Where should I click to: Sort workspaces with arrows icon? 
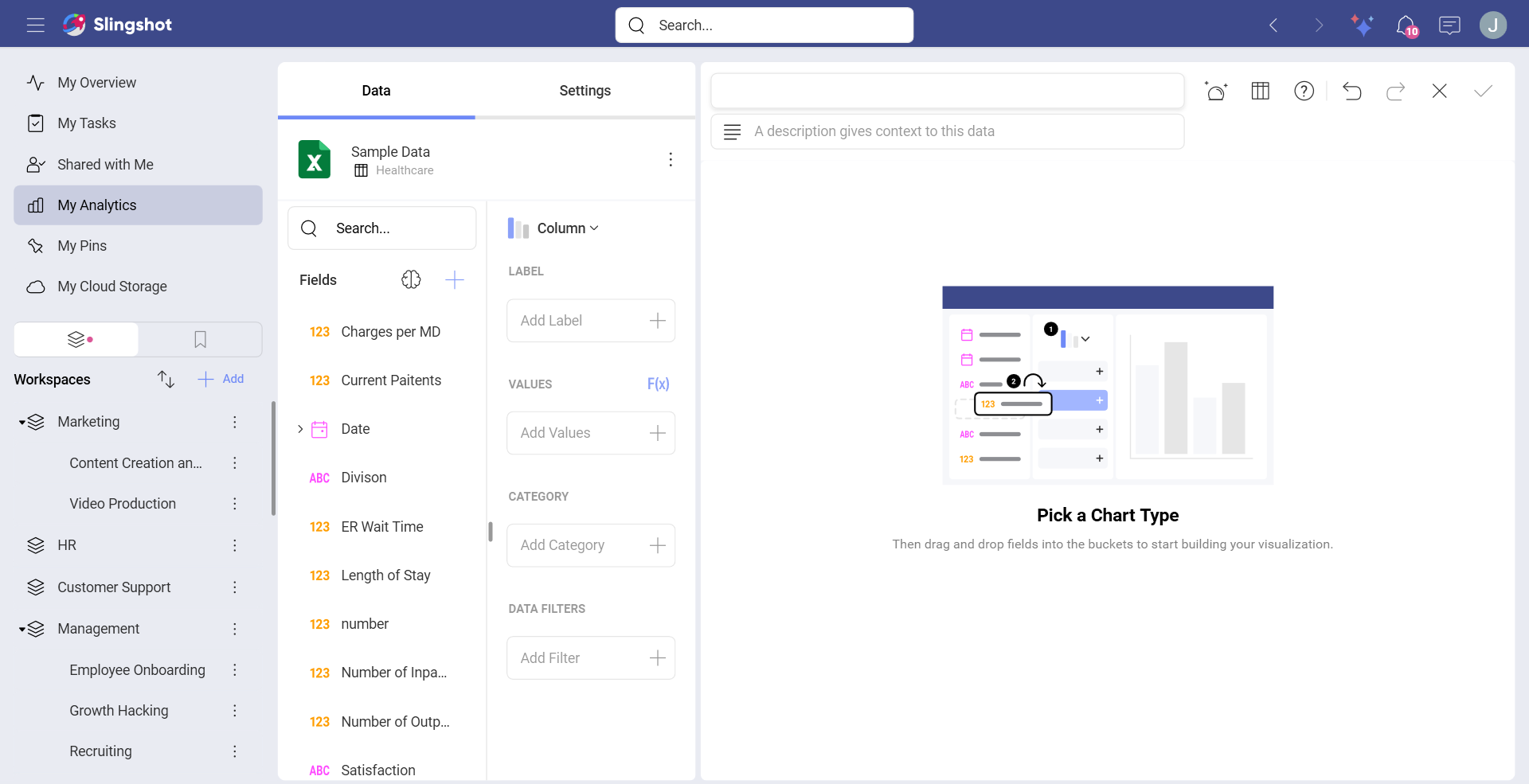coord(166,379)
